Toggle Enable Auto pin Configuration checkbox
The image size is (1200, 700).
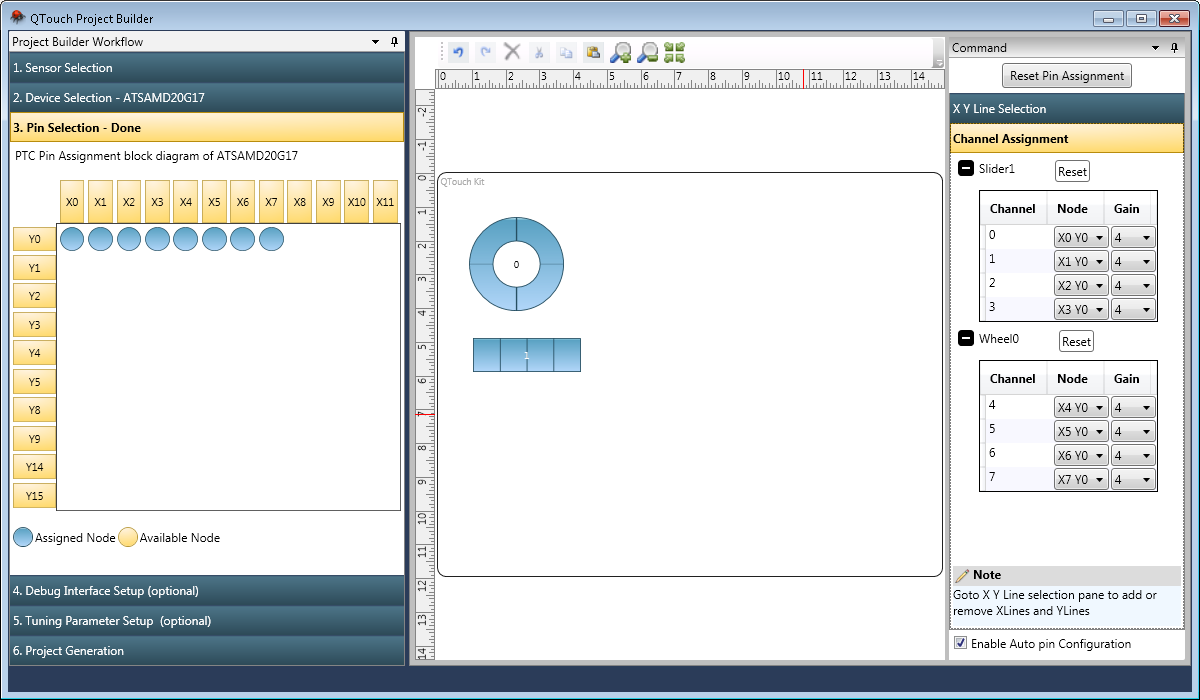[961, 643]
